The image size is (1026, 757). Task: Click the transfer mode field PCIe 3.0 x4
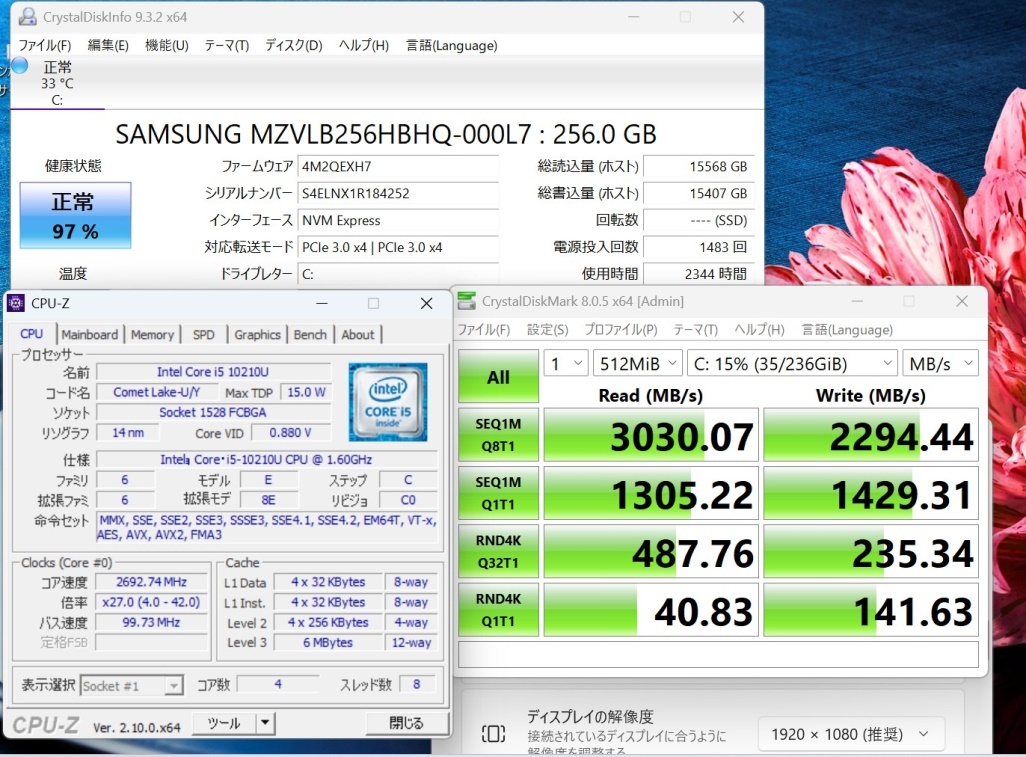coord(398,247)
